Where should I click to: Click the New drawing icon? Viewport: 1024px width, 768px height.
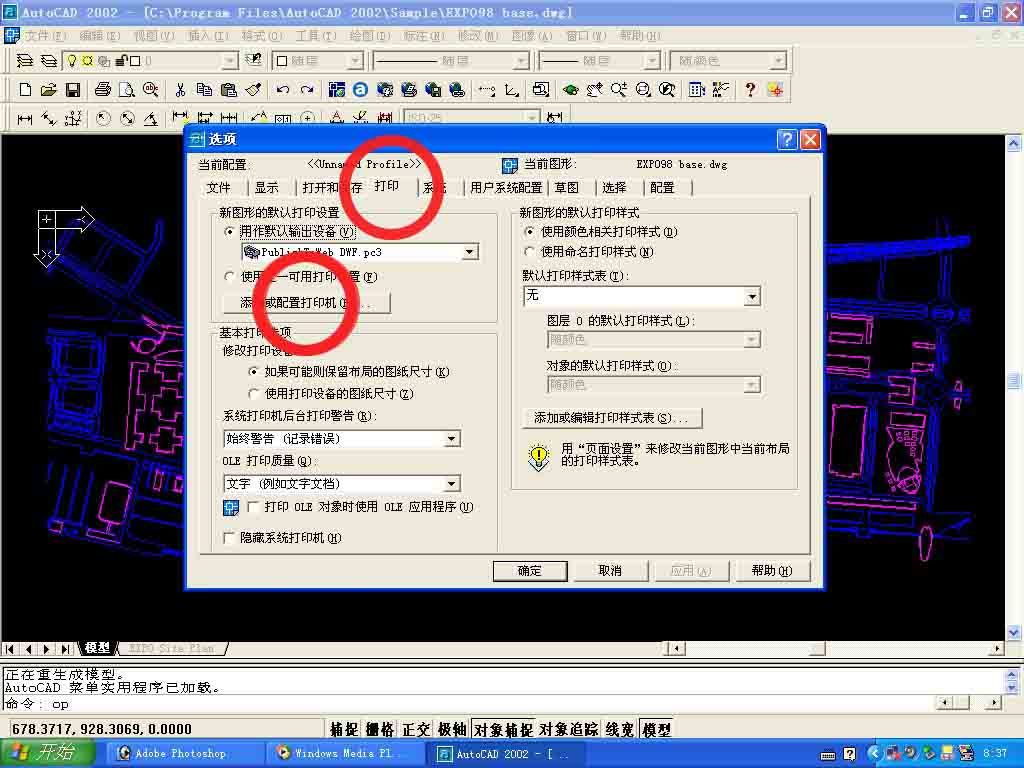click(25, 89)
